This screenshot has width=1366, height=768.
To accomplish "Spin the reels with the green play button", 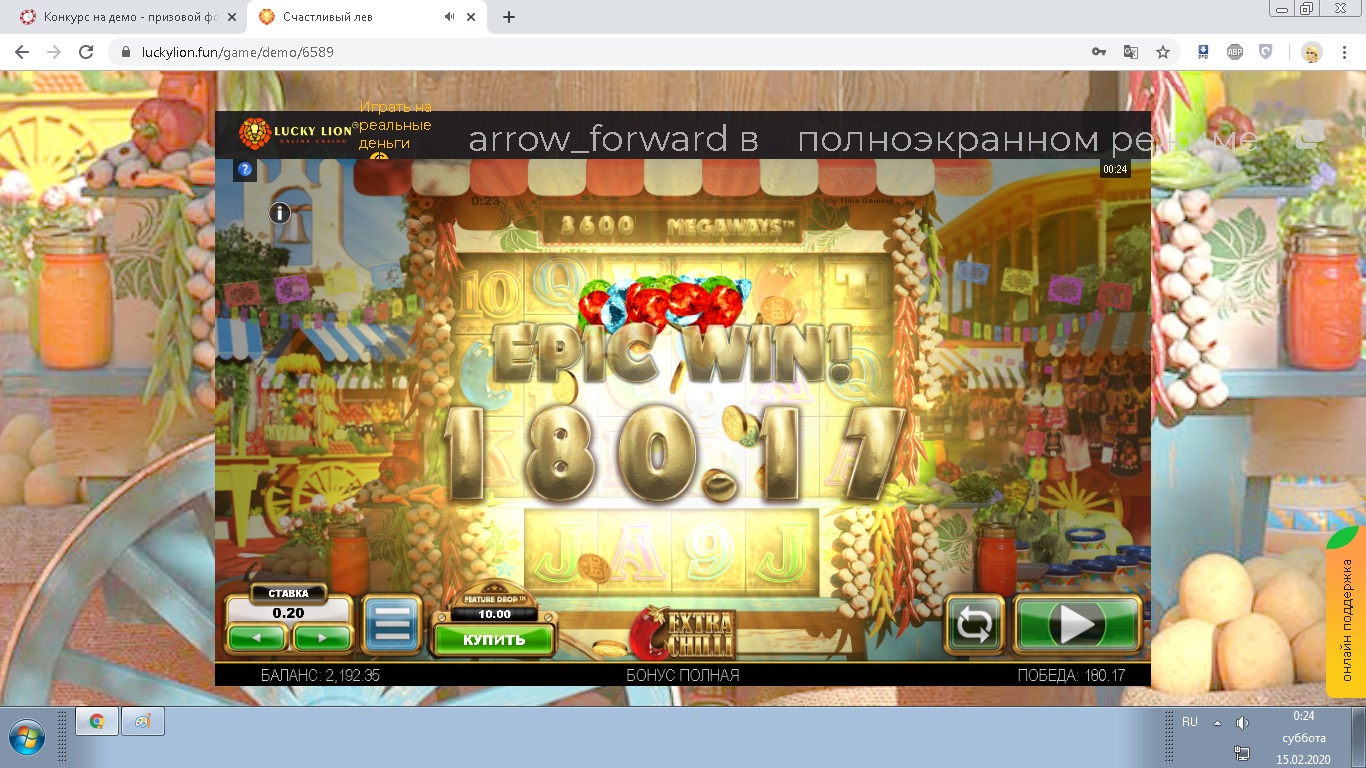I will coord(1078,624).
